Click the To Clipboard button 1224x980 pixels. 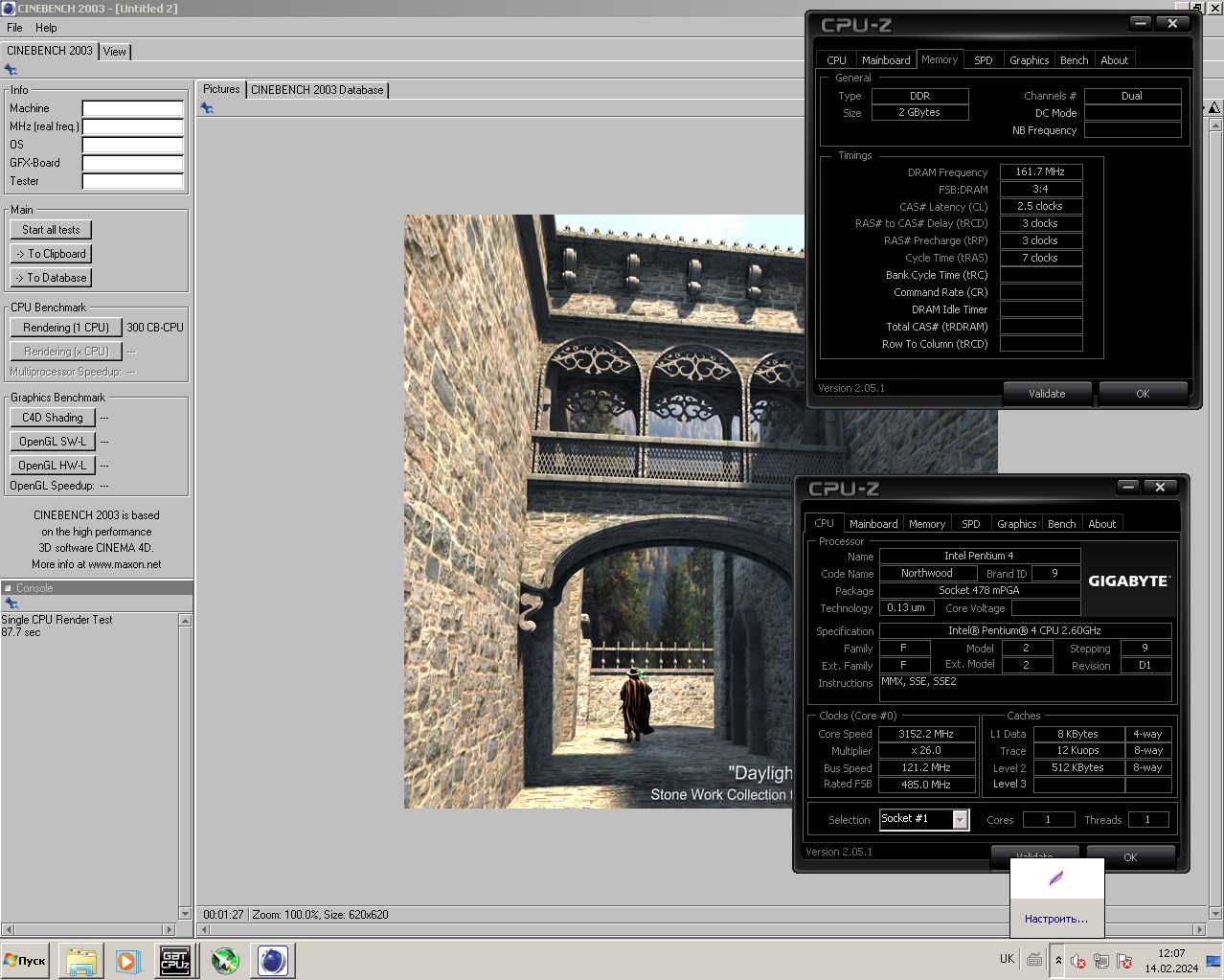click(x=52, y=254)
